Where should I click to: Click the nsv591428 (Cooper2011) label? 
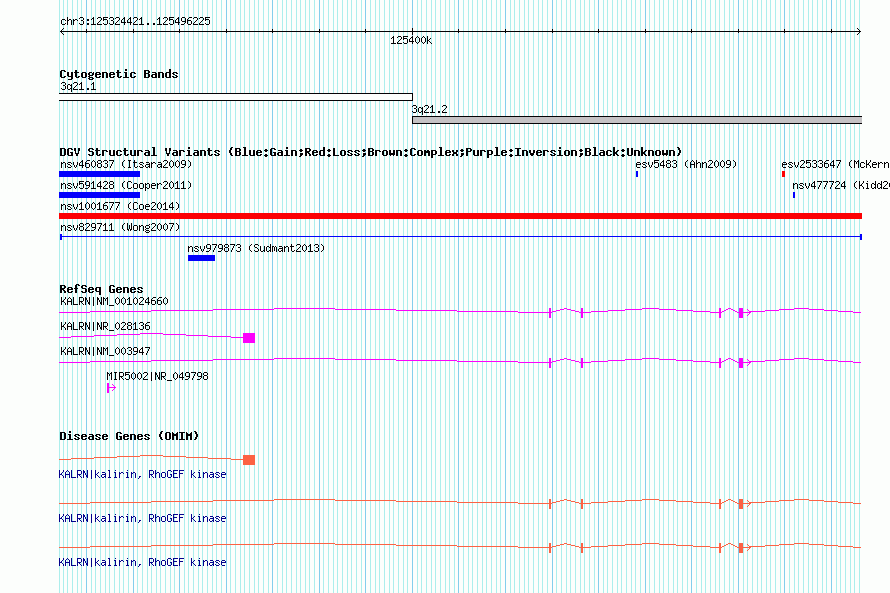click(126, 185)
